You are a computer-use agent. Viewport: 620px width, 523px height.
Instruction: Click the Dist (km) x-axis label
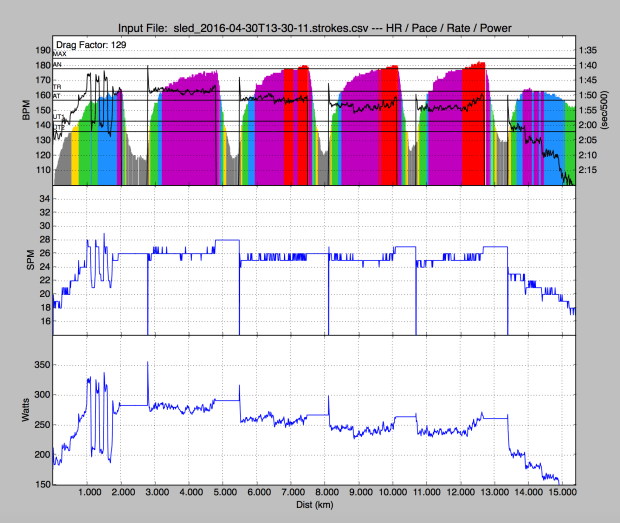(x=313, y=507)
